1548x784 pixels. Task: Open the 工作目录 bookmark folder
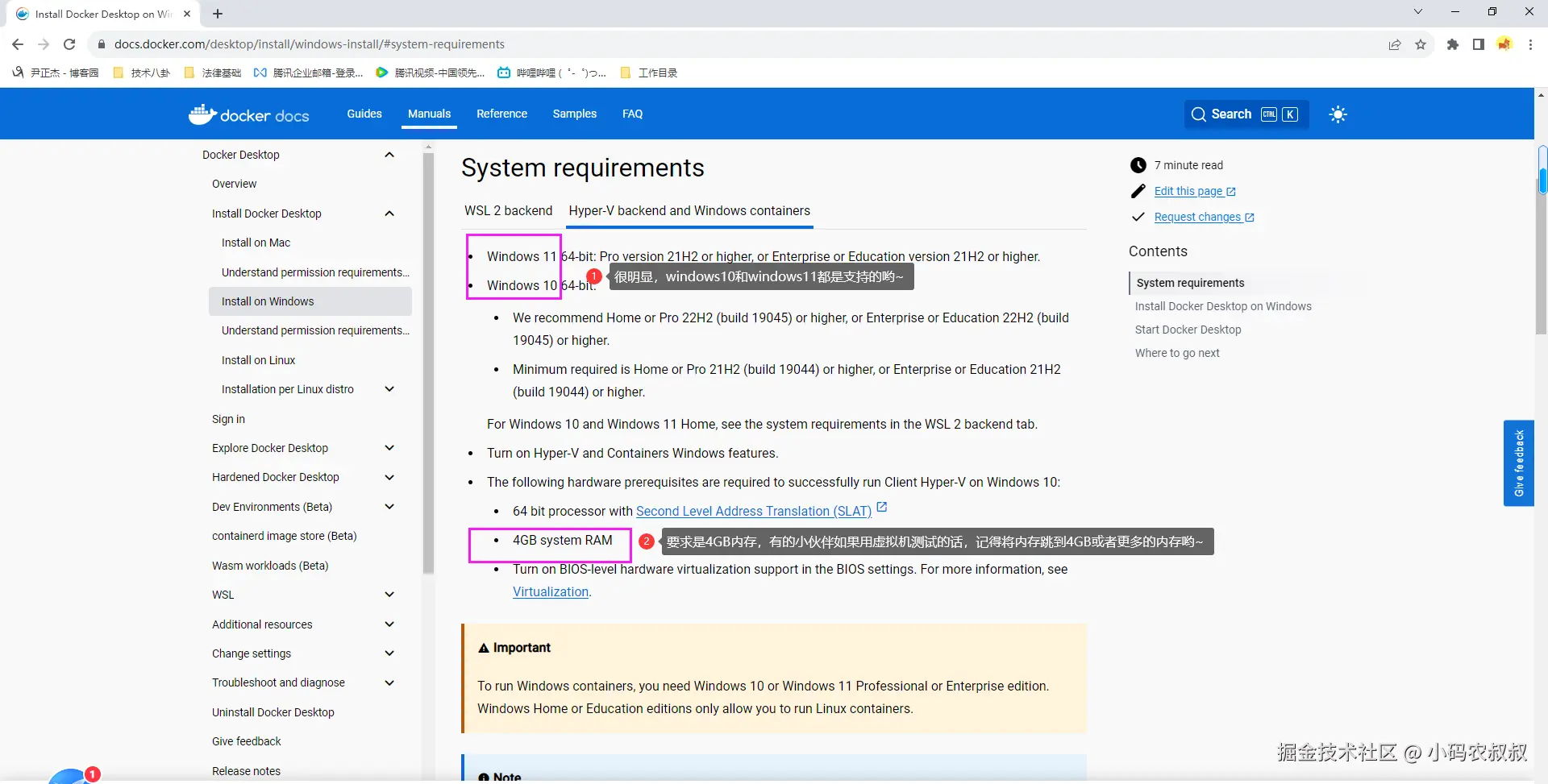pos(649,73)
